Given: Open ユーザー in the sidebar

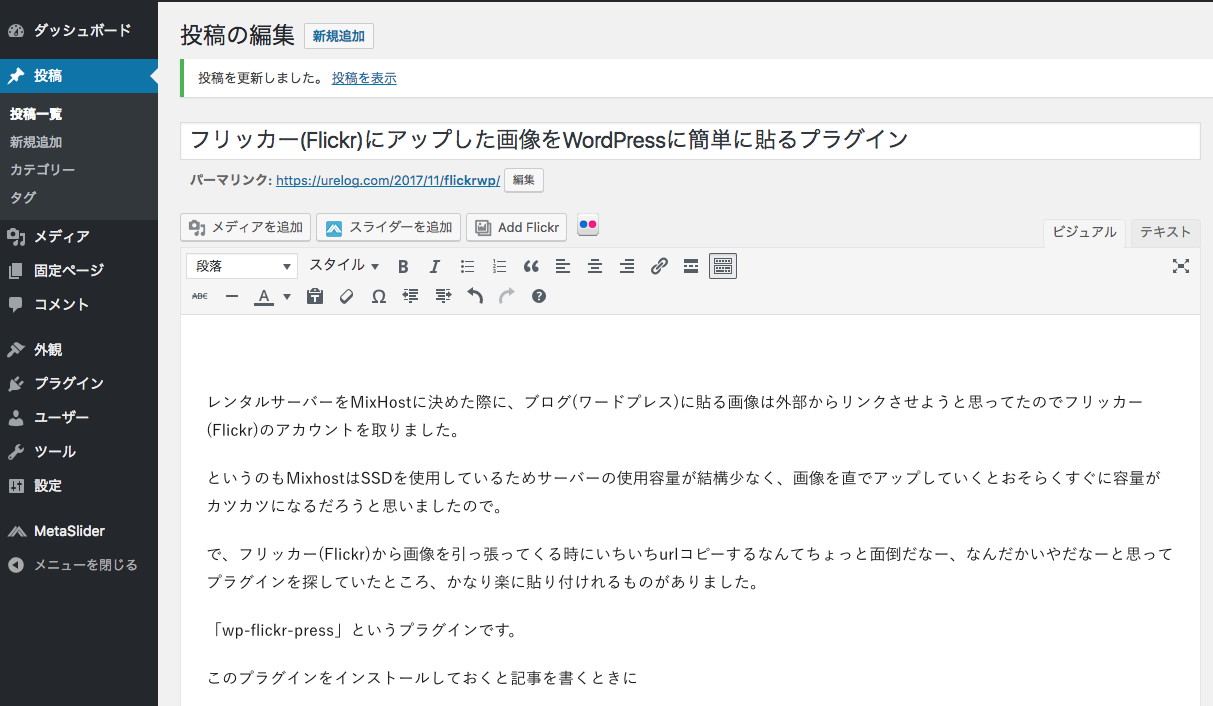Looking at the screenshot, I should [x=79, y=418].
